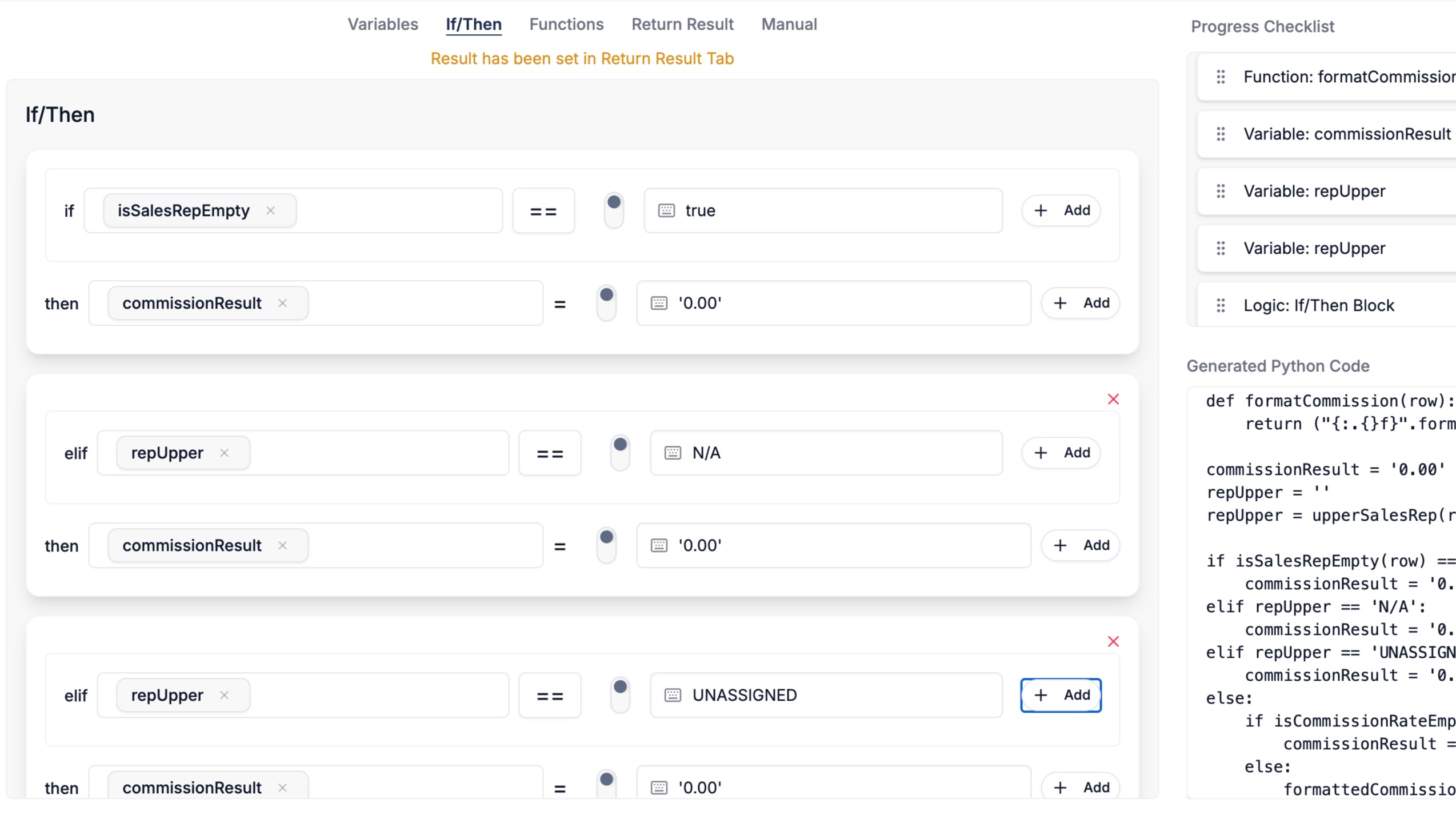The height and width of the screenshot is (819, 1456).
Task: Click Add button in the UNASSIGNED elif row
Action: [x=1061, y=695]
